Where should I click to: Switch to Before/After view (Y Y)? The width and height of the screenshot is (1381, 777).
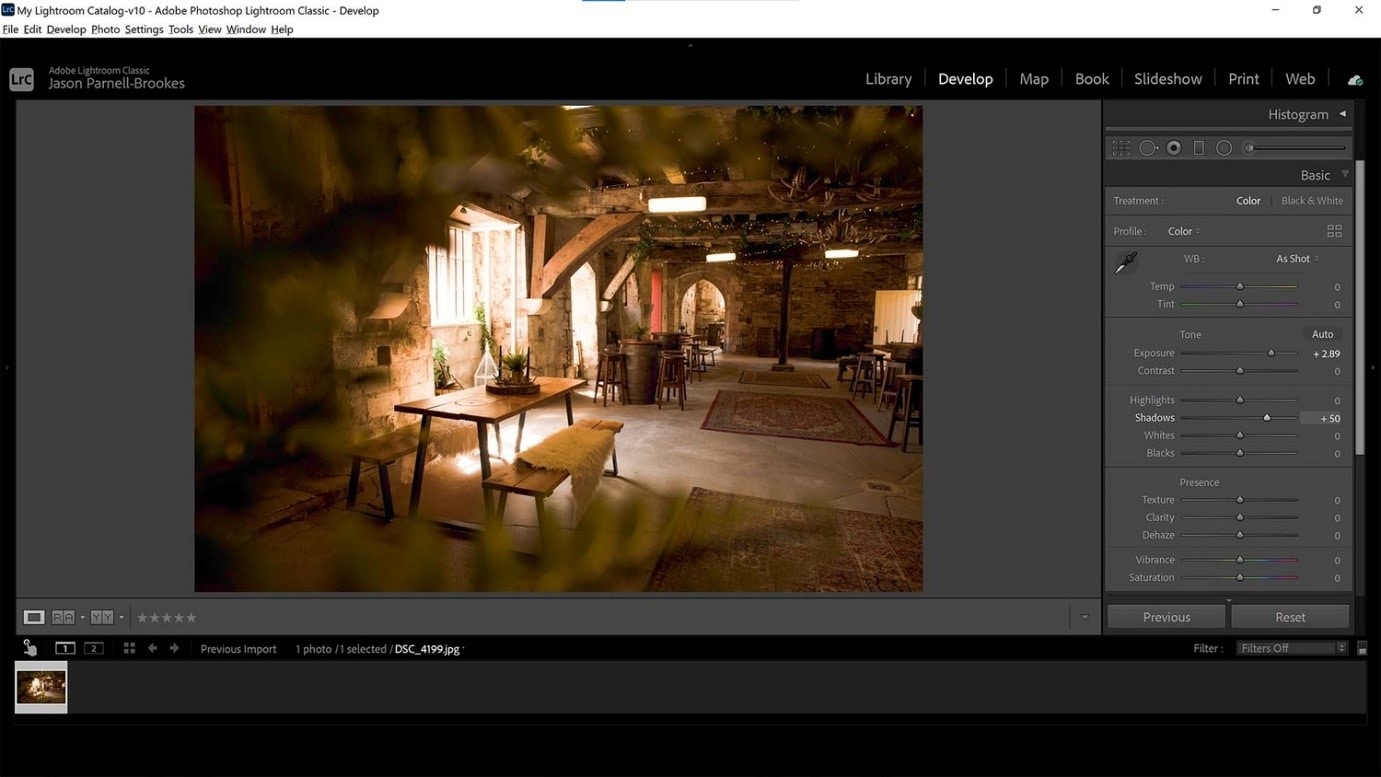click(x=102, y=617)
